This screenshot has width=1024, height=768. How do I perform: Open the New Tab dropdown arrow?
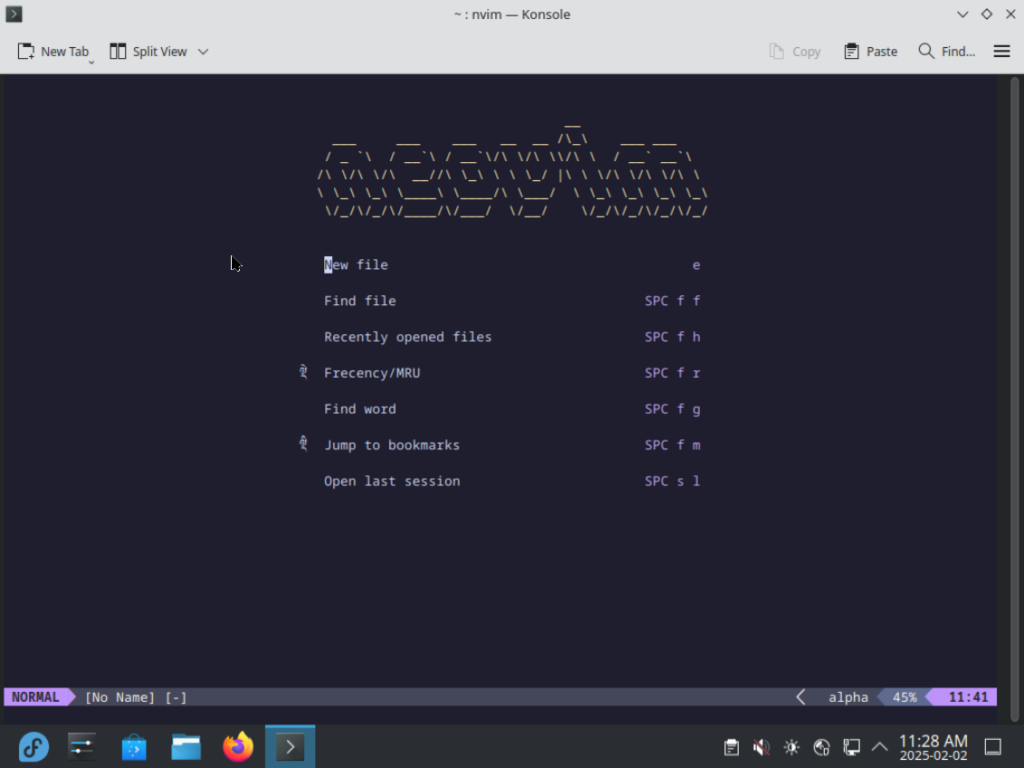[91, 62]
